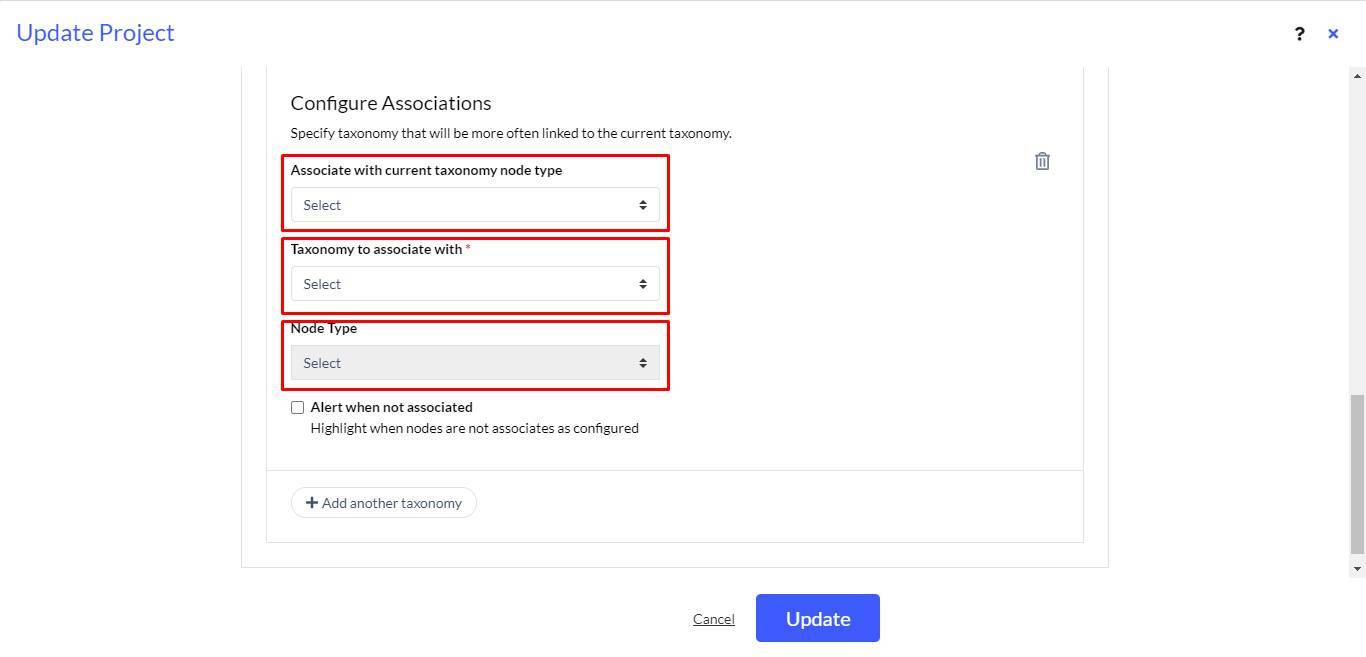The height and width of the screenshot is (657, 1366).
Task: Click the vertical scrollbar thumb
Action: coord(1358,474)
